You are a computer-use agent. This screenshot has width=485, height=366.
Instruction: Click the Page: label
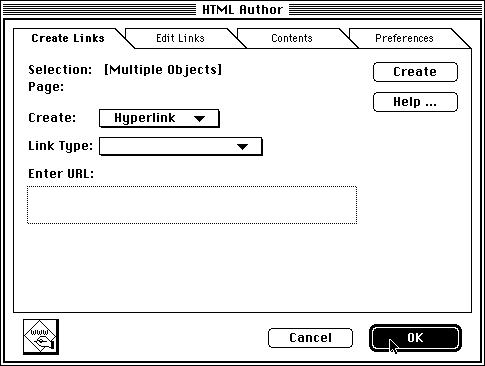tap(46, 87)
